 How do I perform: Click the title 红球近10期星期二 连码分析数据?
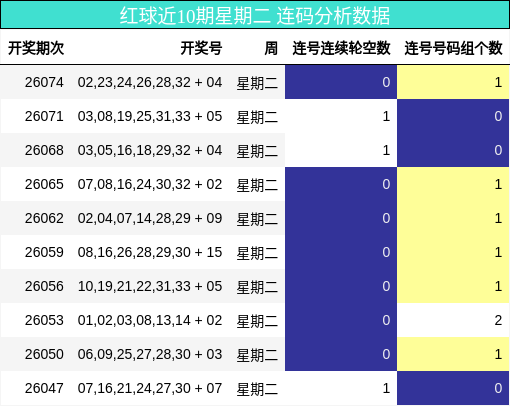[x=255, y=15]
